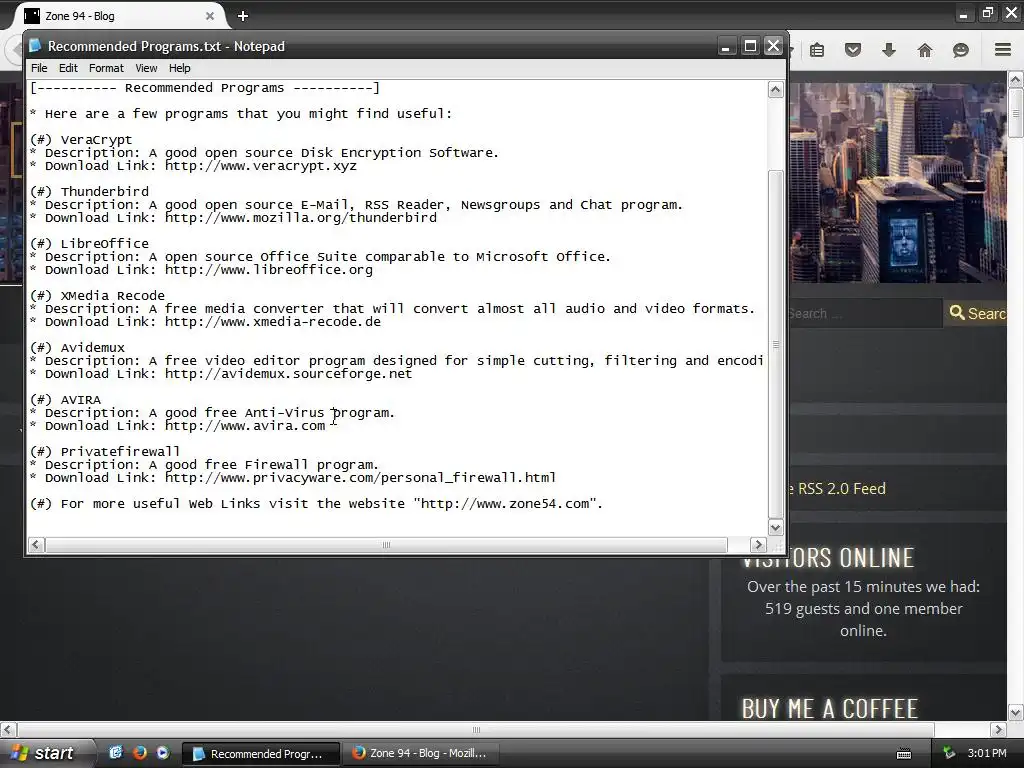Close the Recommended Programs Notepad window

773,46
